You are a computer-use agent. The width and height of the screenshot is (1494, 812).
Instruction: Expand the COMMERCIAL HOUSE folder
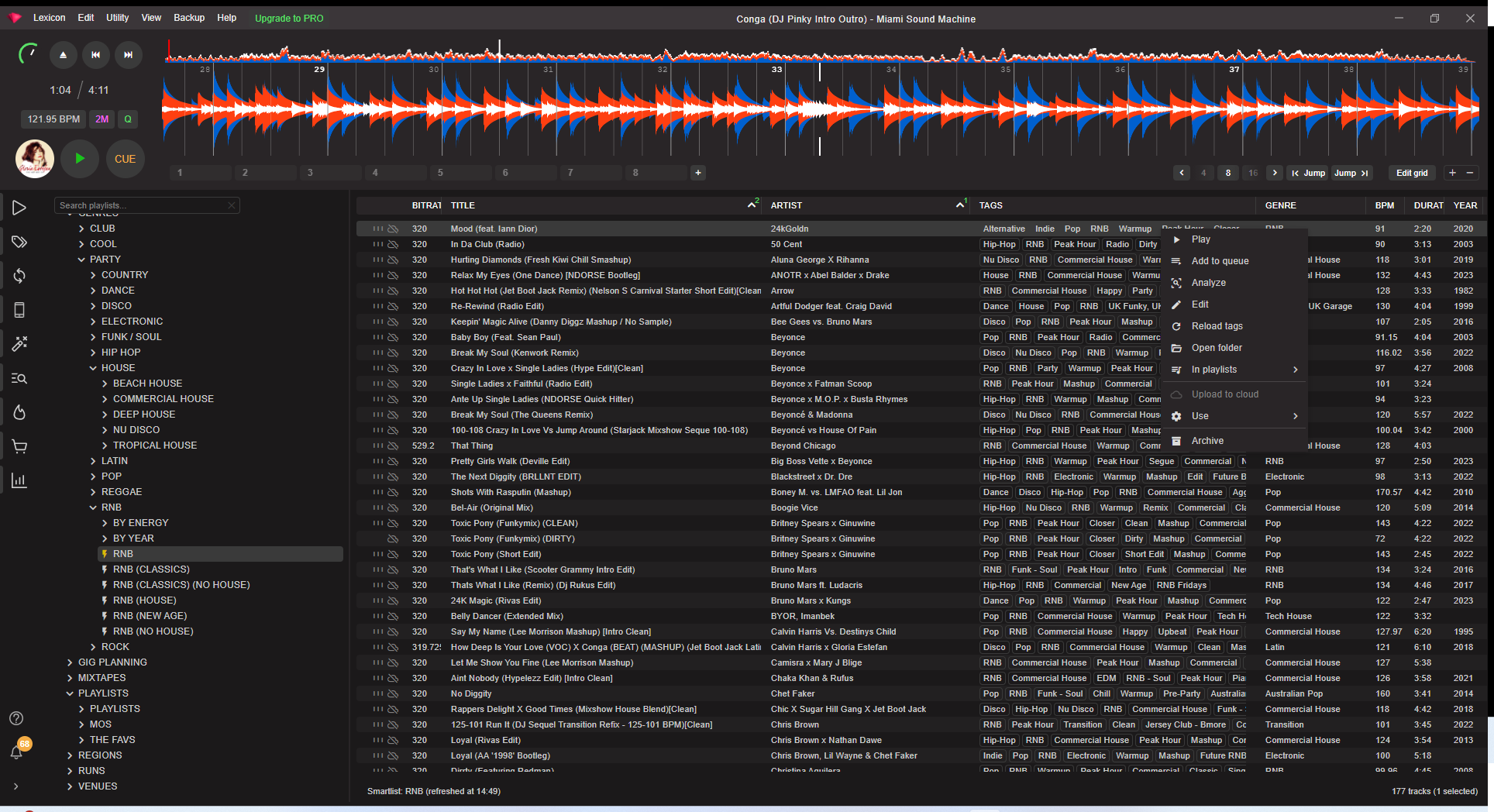pyautogui.click(x=105, y=399)
